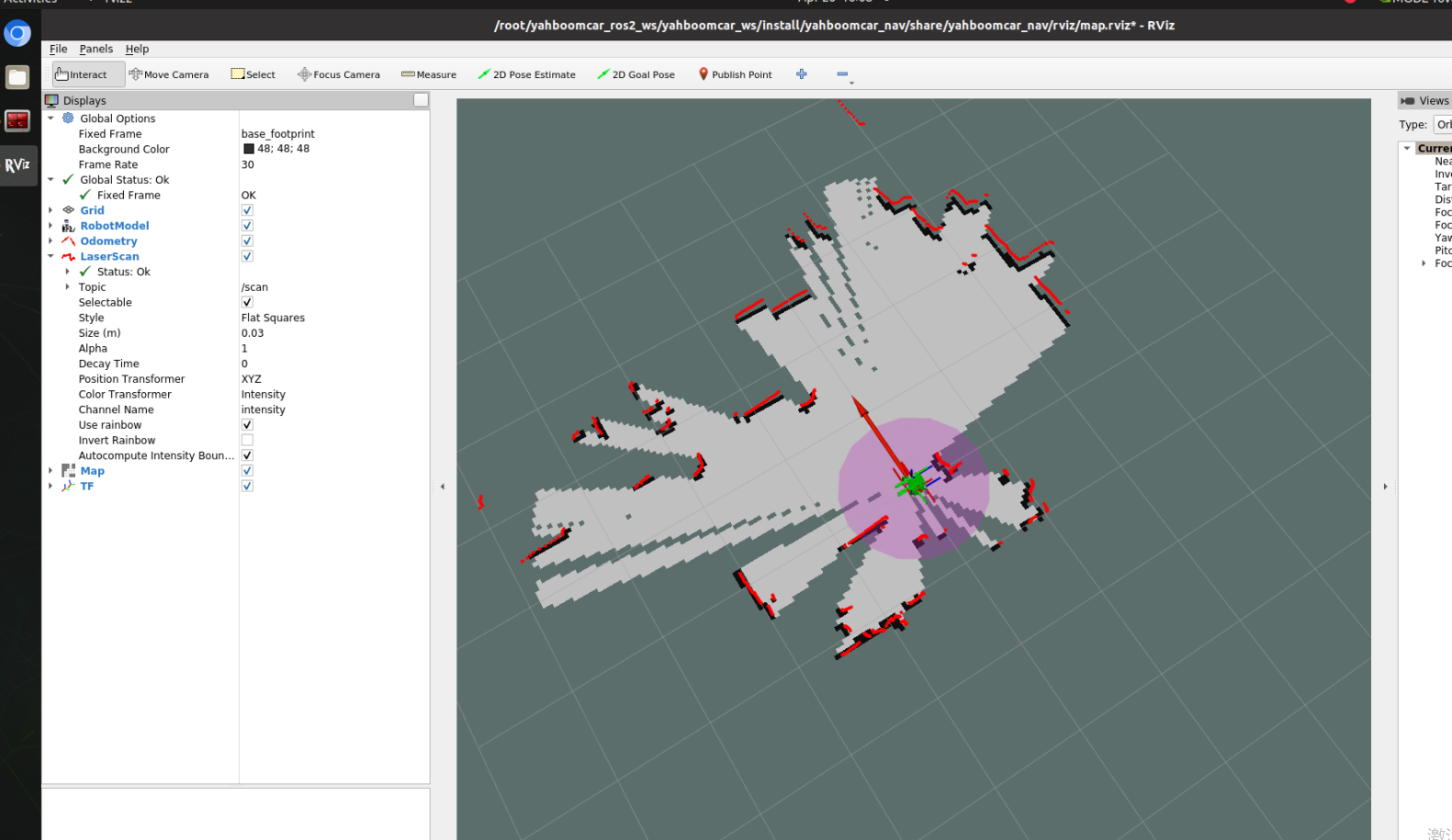Toggle the Use rainbow checkbox
Screen dimensions: 1452x840
247,425
